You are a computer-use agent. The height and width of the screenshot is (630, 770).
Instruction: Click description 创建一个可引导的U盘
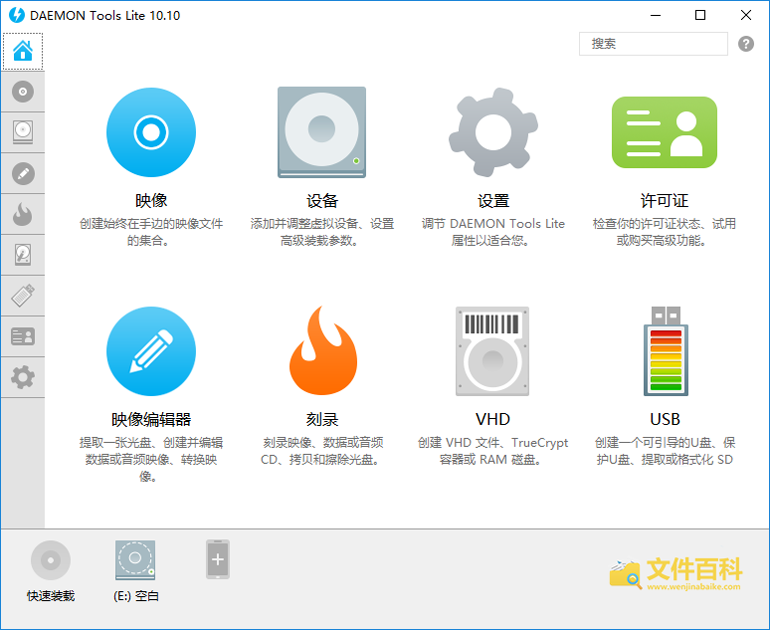[x=665, y=451]
